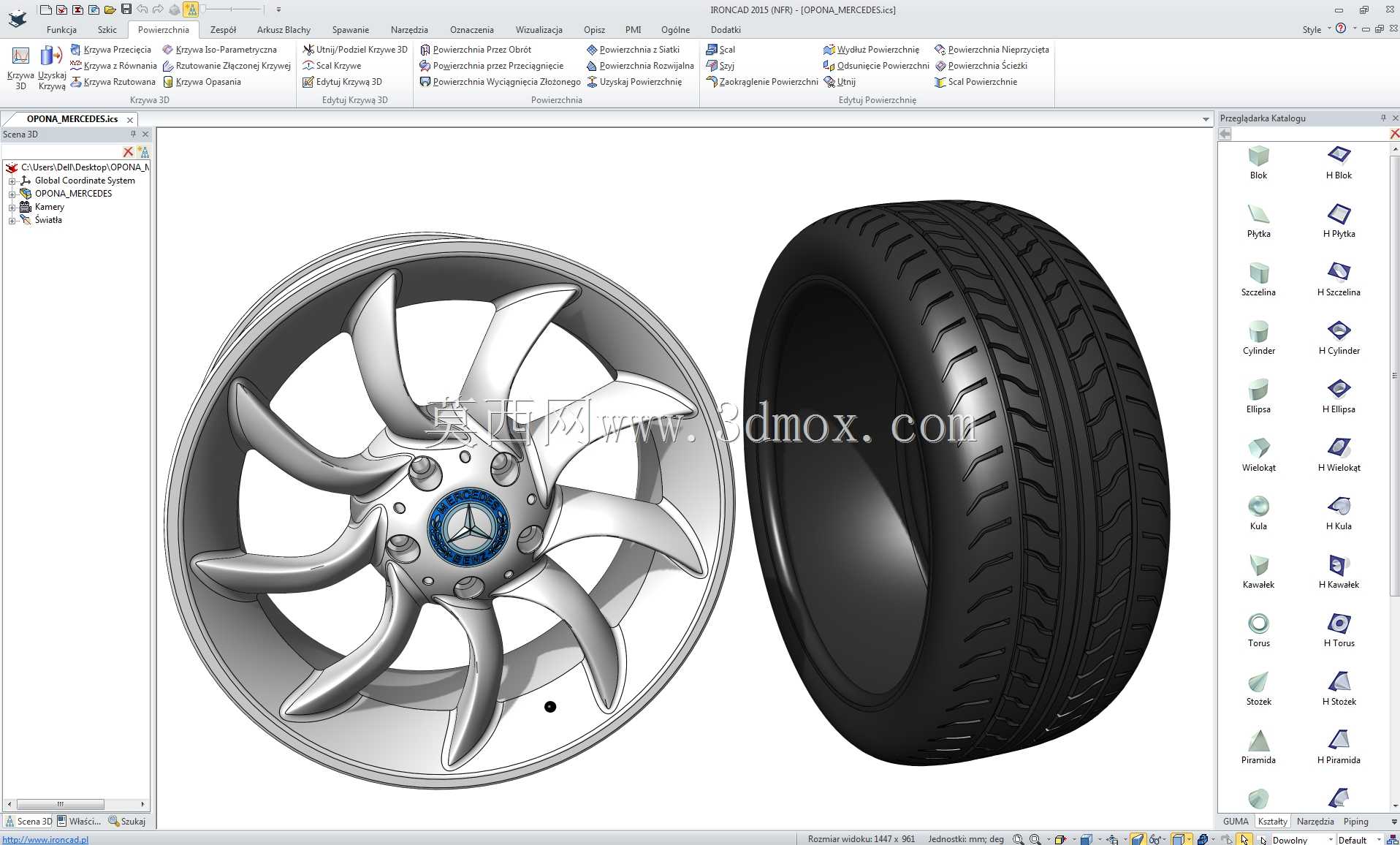Select Krzywa Rzutowana tool
Screen dimensions: 1400x845
coord(113,82)
